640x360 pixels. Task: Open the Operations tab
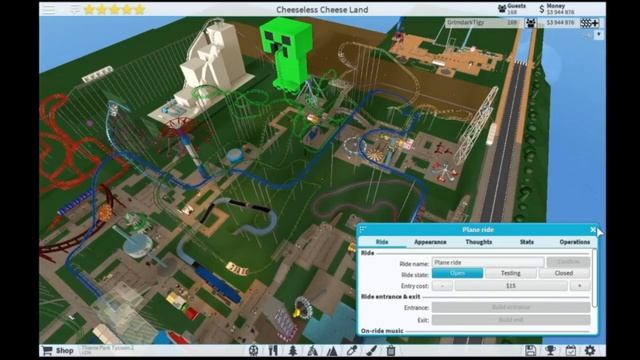(x=575, y=242)
